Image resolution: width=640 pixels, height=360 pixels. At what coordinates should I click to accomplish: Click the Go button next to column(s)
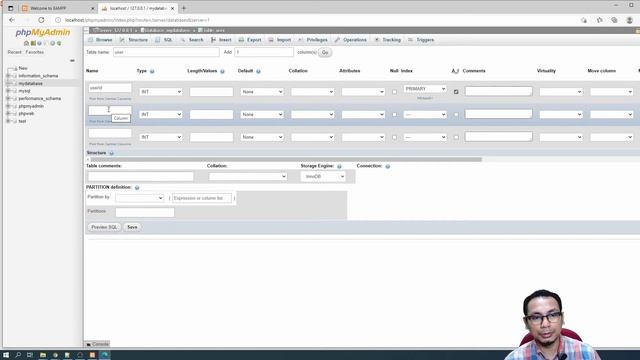click(x=325, y=52)
